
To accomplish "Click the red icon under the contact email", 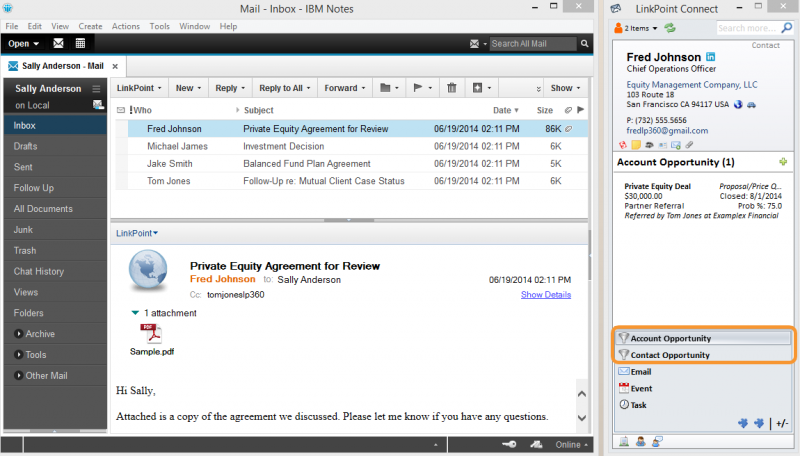I will pos(622,145).
